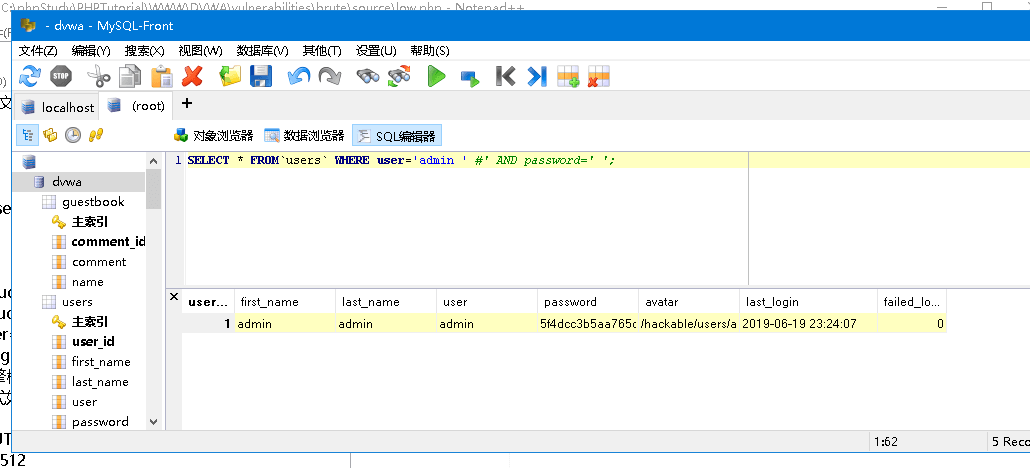1030x468 pixels.
Task: Click the avatar column header
Action: (688, 302)
